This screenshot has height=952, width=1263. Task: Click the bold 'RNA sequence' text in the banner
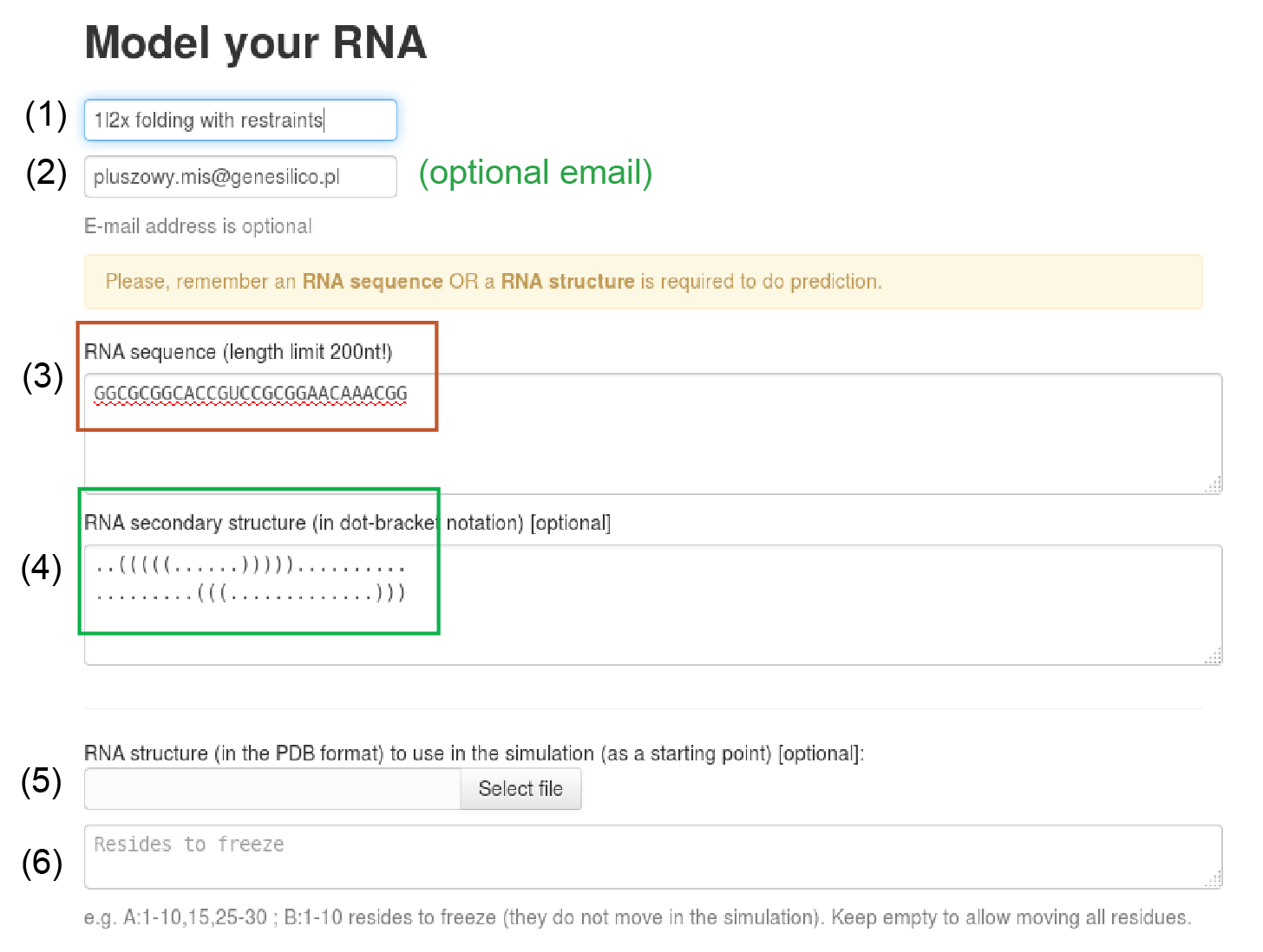point(372,282)
